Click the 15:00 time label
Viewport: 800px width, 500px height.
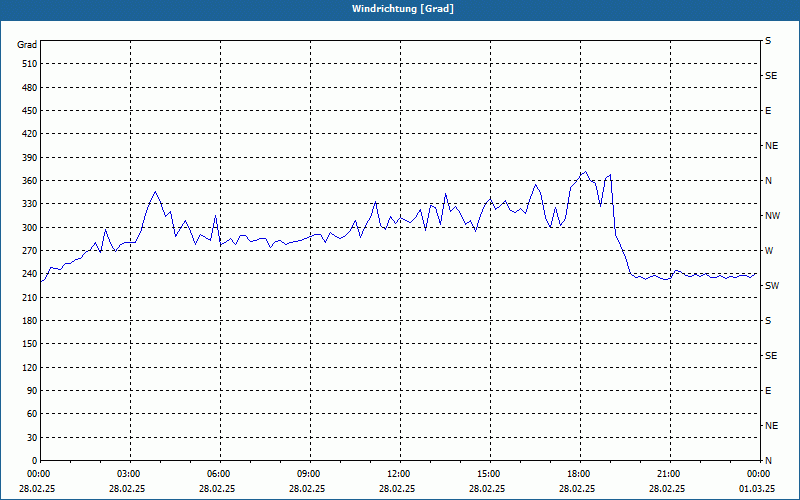coord(488,474)
